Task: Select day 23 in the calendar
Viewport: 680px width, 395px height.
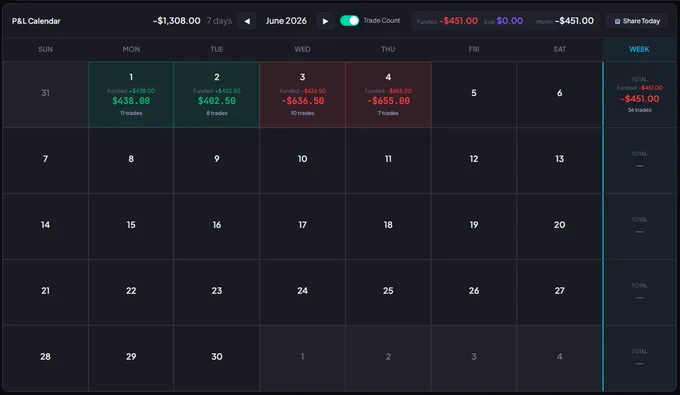Action: pos(217,291)
